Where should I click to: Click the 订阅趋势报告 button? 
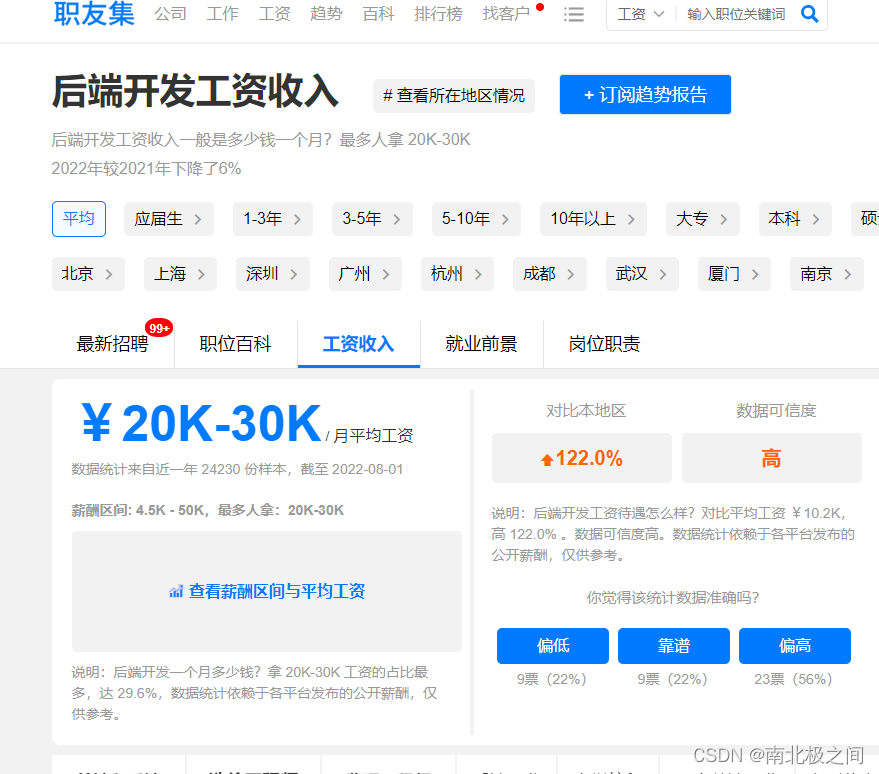(x=645, y=94)
